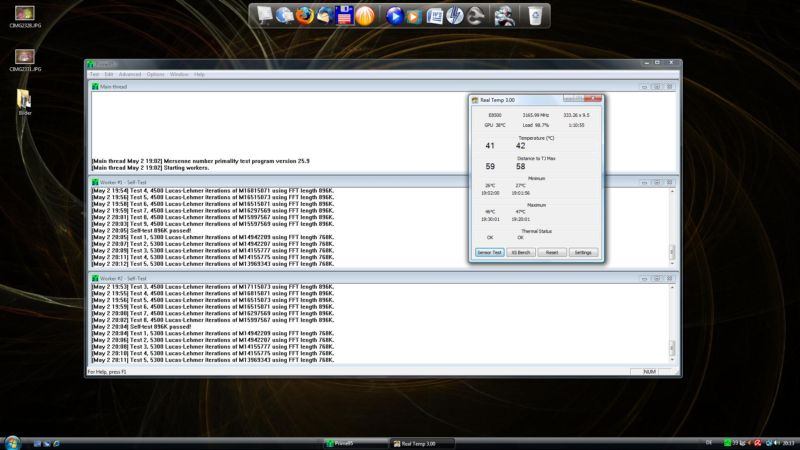
Task: Switch to Real Temp 3.00 taskbar button
Action: click(x=421, y=443)
